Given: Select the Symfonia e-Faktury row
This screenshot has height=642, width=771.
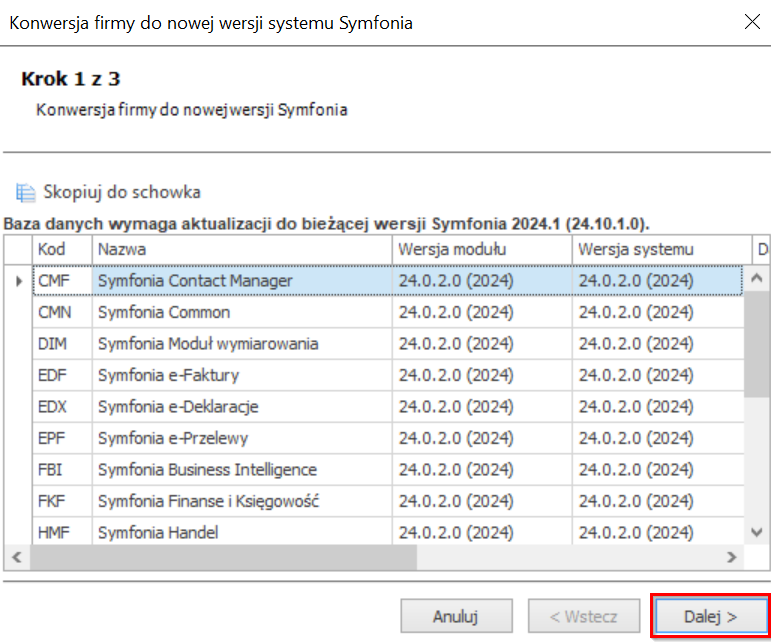Looking at the screenshot, I should (388, 375).
